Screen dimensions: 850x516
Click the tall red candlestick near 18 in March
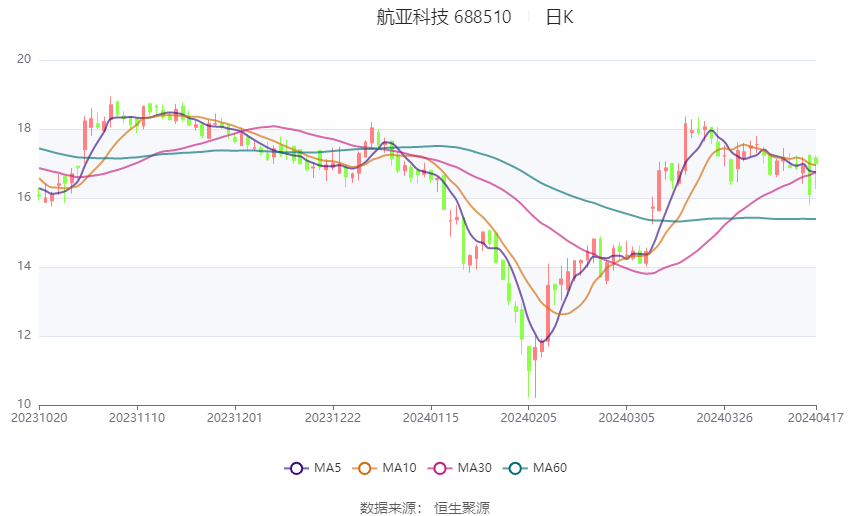685,145
